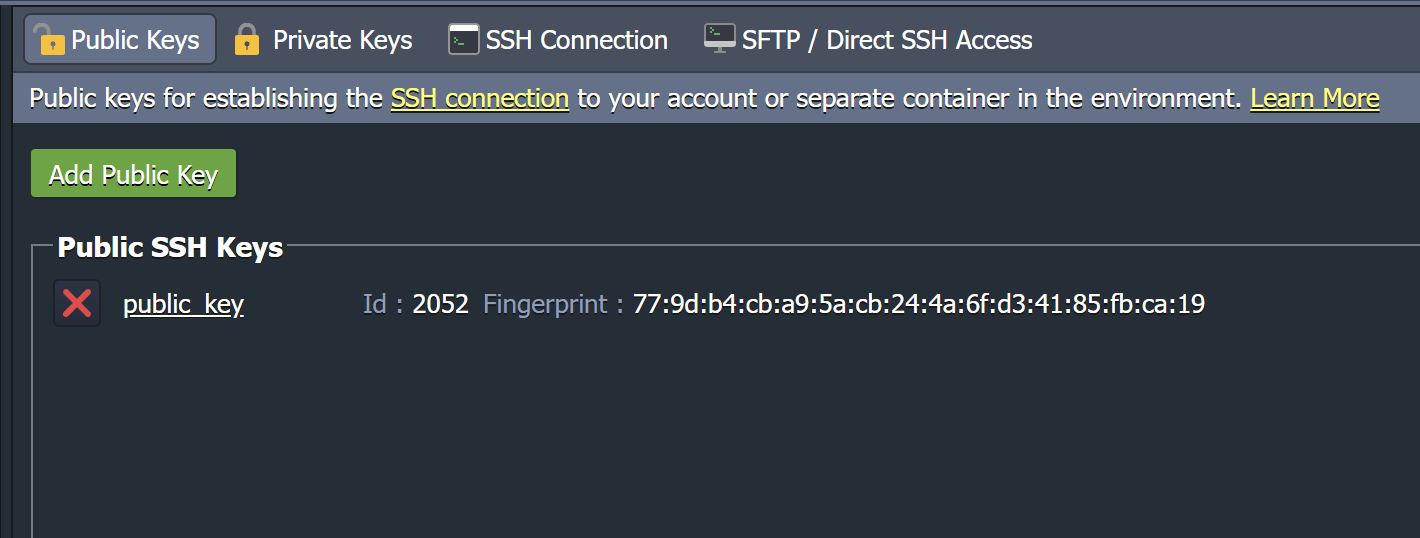Viewport: 1420px width, 538px height.
Task: Click the open padlock icon on Public Keys
Action: (48, 40)
